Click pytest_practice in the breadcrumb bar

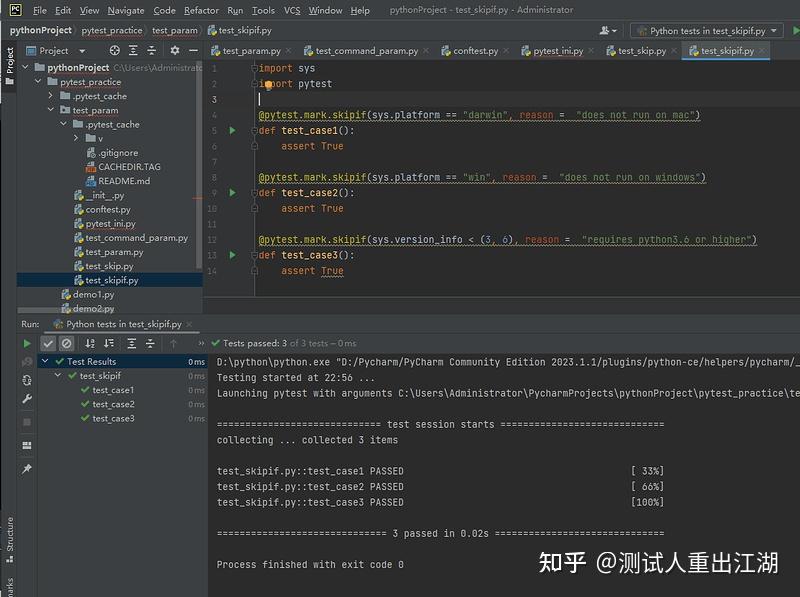click(112, 31)
